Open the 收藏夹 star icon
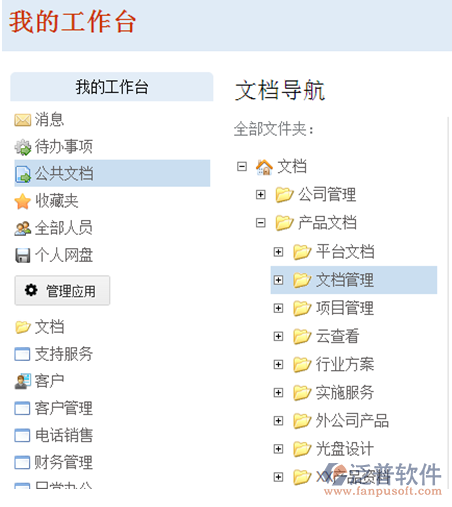This screenshot has height=507, width=452. click(x=22, y=201)
